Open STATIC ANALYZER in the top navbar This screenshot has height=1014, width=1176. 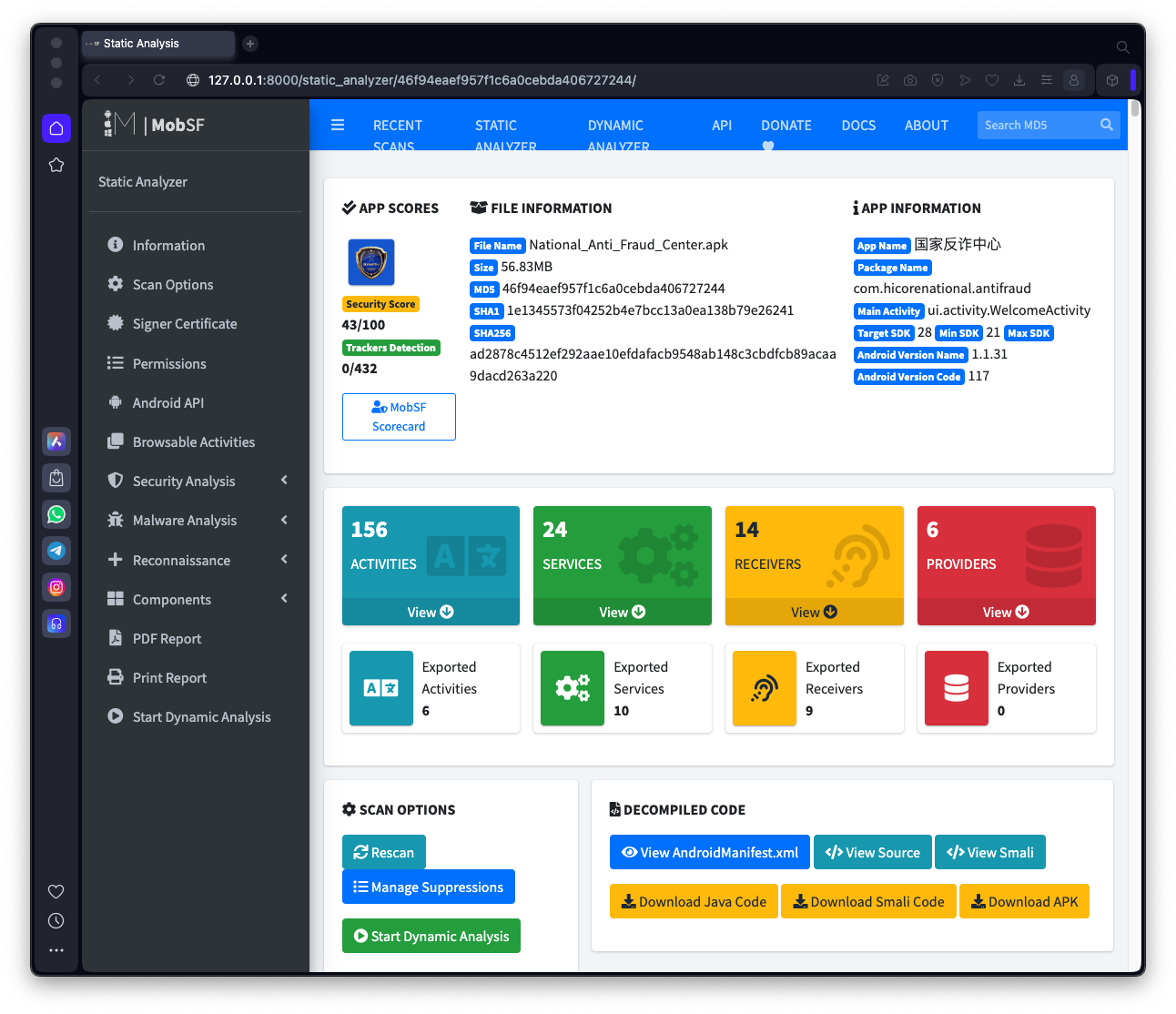pos(506,135)
